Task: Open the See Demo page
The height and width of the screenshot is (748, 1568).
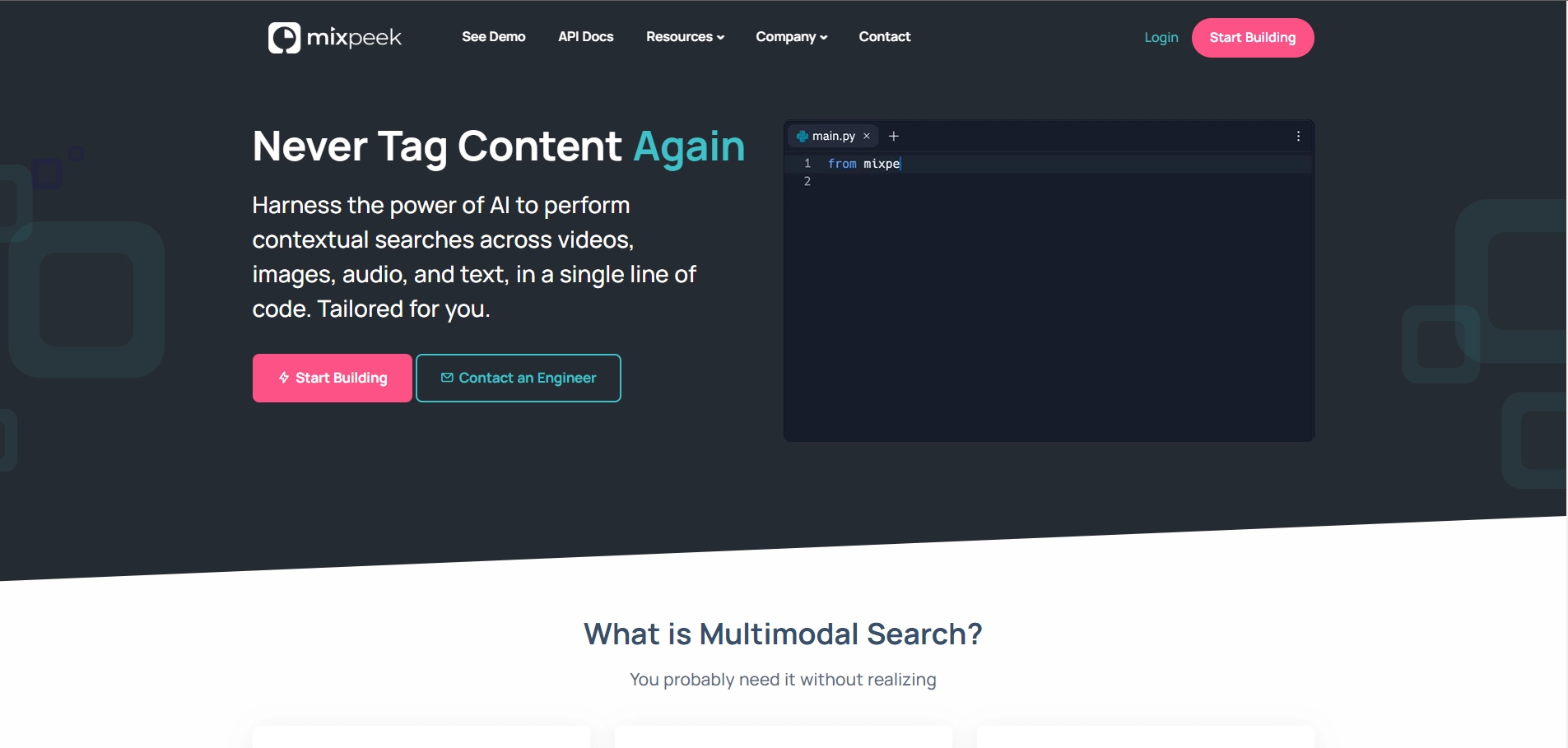Action: [494, 37]
